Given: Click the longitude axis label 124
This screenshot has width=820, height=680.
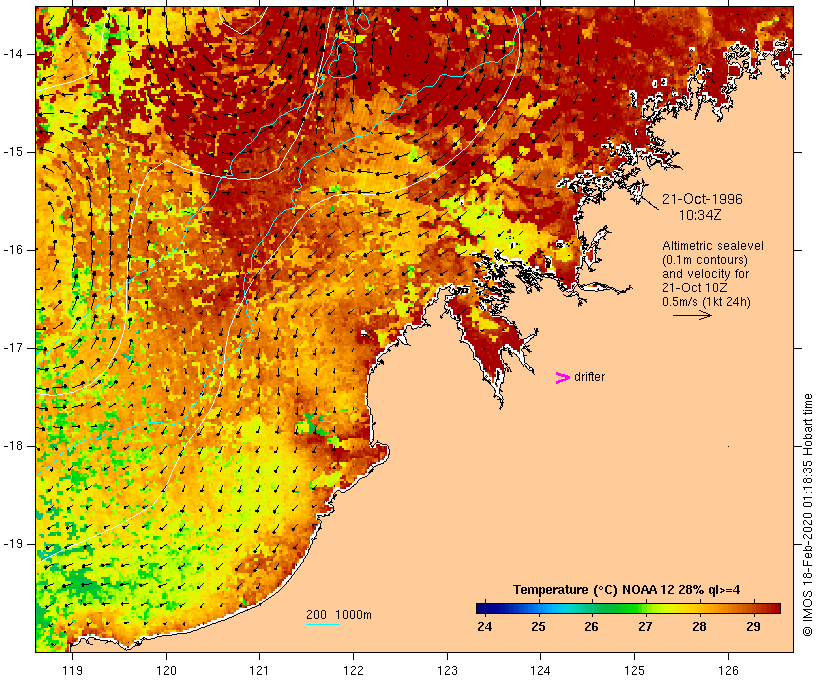Looking at the screenshot, I should [x=541, y=670].
